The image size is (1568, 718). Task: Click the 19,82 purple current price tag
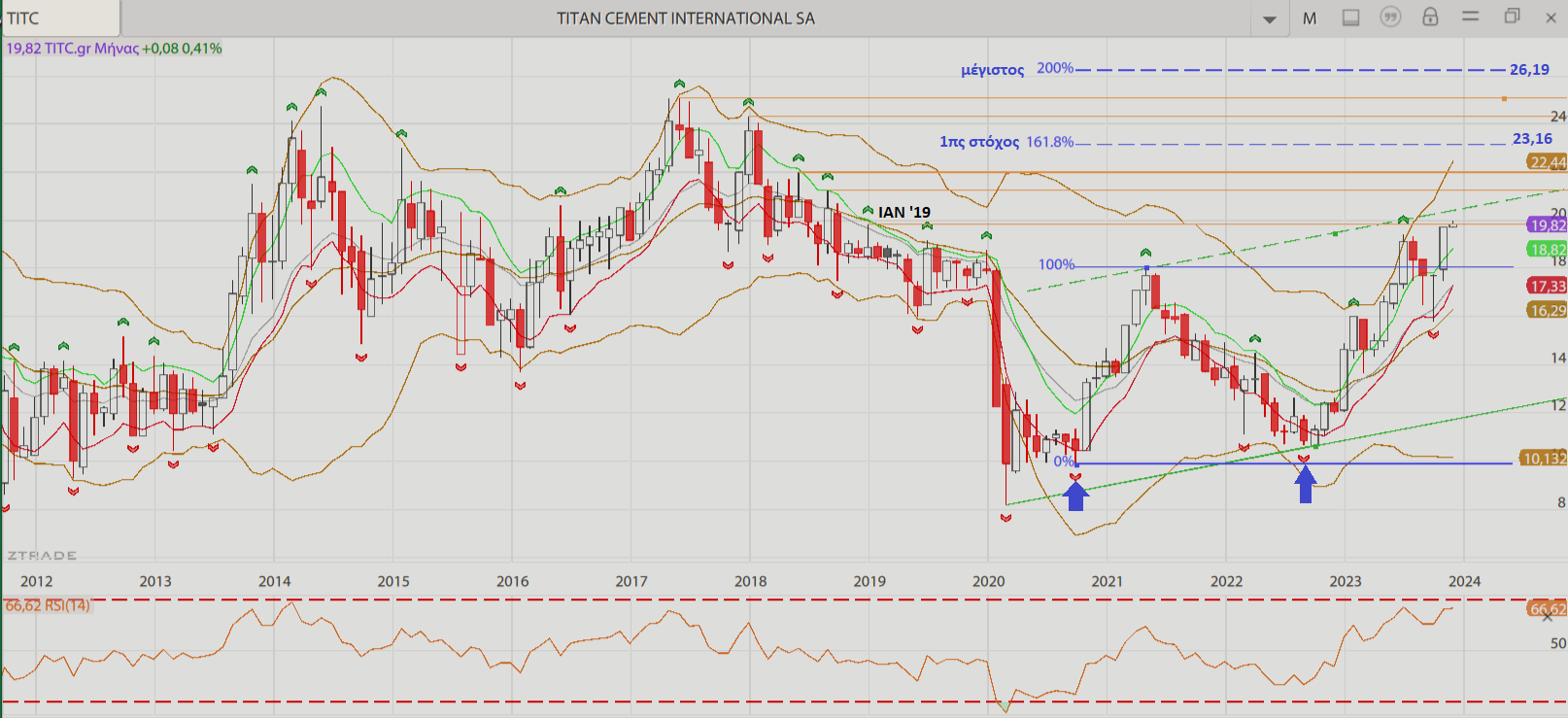pos(1547,224)
